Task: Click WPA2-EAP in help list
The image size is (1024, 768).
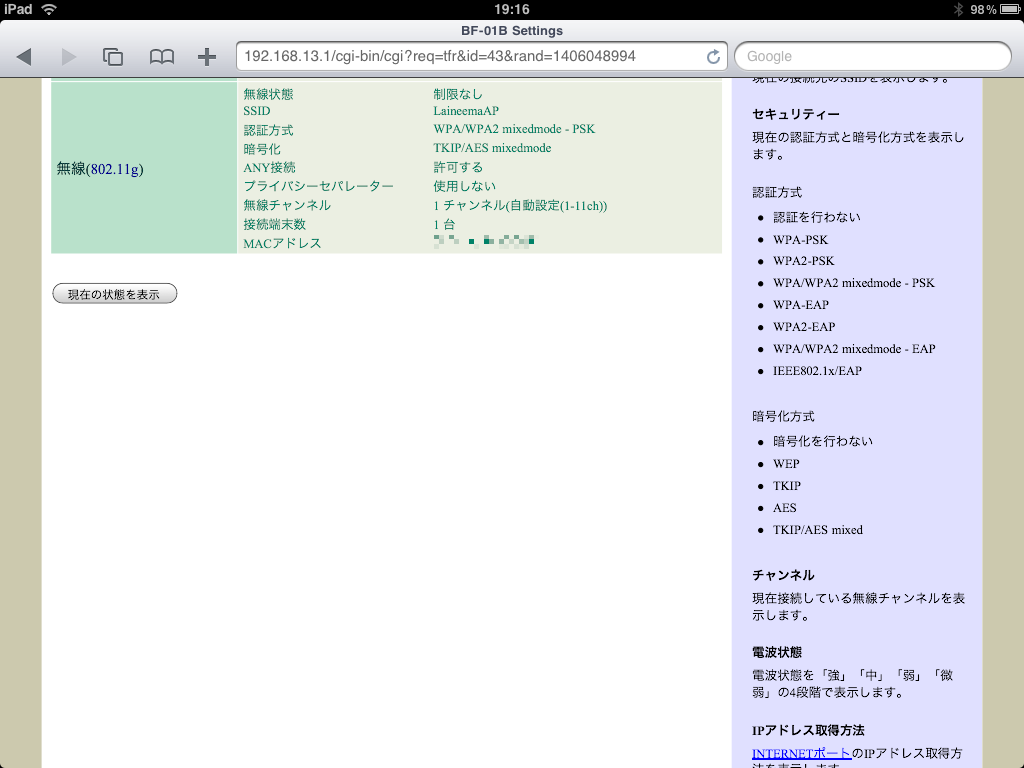Action: [x=804, y=327]
